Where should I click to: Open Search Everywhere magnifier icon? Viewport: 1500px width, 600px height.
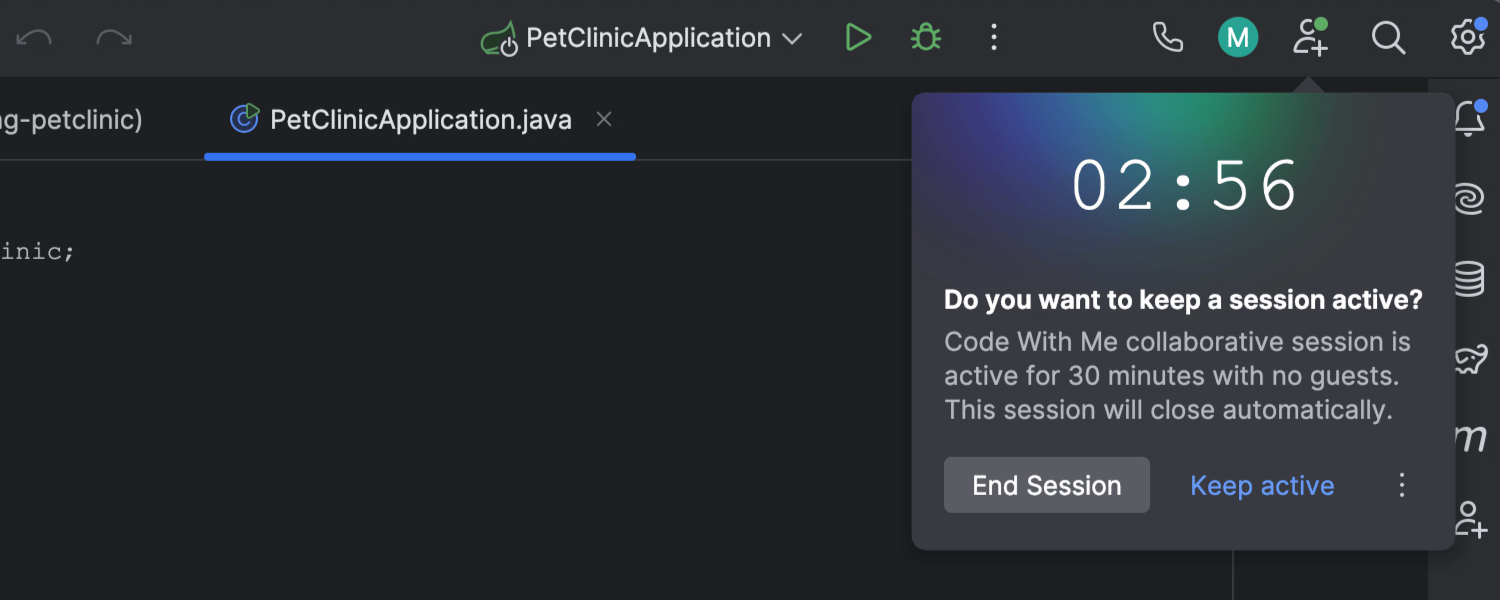pyautogui.click(x=1388, y=39)
